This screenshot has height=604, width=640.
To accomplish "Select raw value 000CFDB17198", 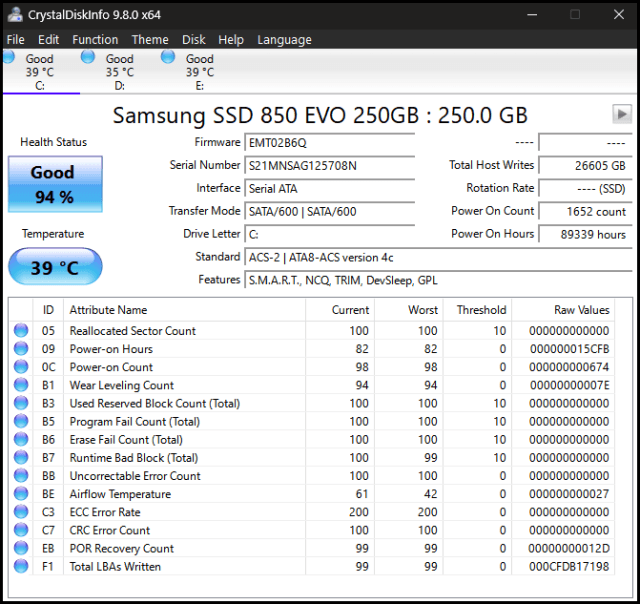I will (x=569, y=566).
